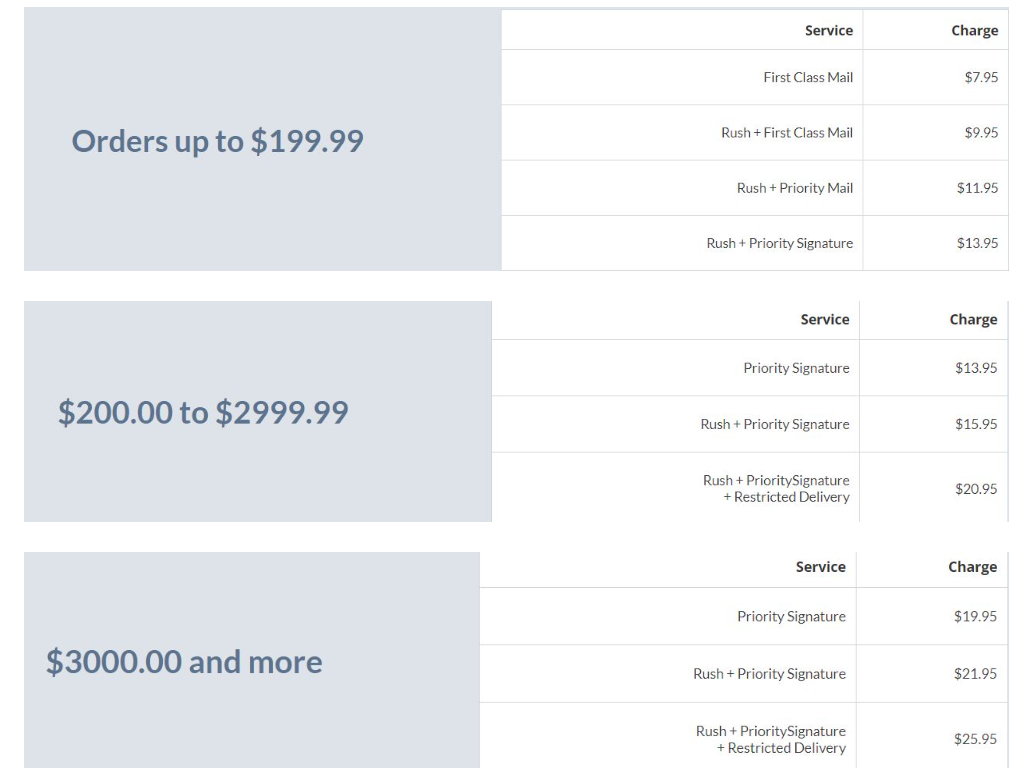Click Service header in the middle table
This screenshot has width=1035, height=783.
coord(824,320)
